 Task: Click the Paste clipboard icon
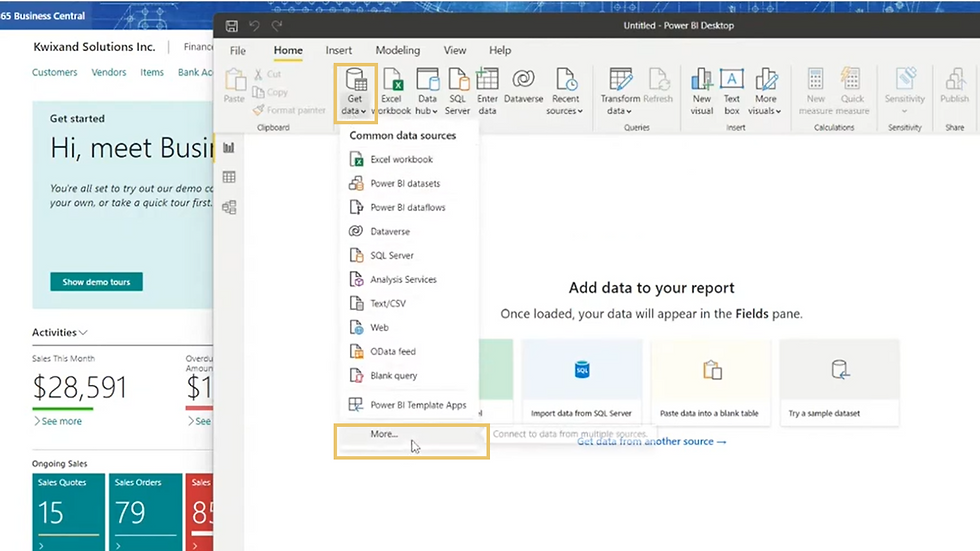click(234, 86)
